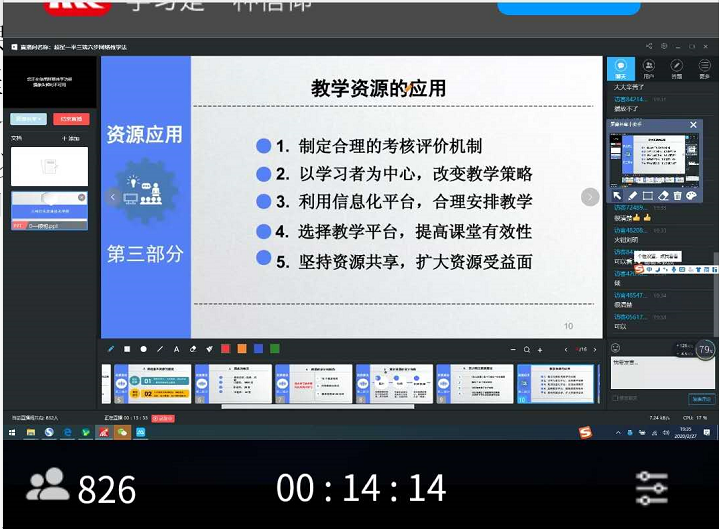719x529 pixels.
Task: Click the Windows Start button
Action: 13,432
